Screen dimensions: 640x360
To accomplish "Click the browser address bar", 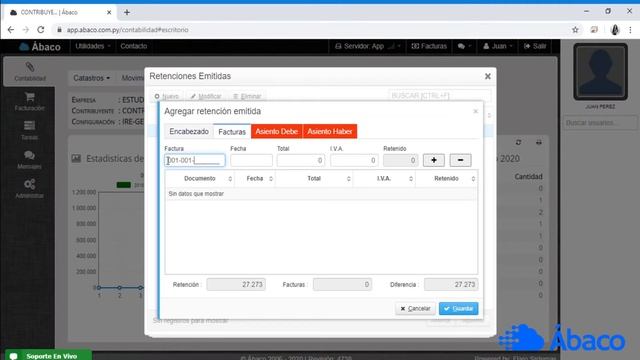I will pos(310,30).
